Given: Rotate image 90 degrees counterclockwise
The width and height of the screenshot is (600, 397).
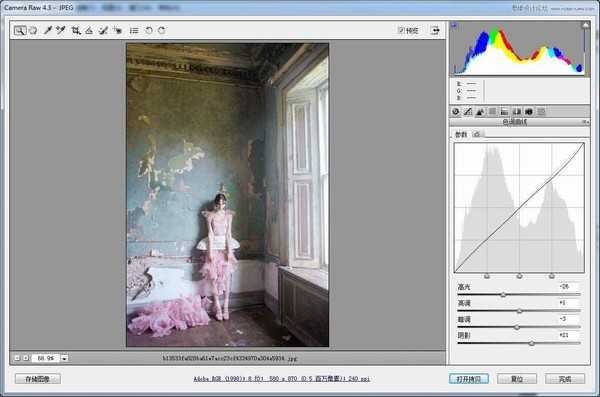Looking at the screenshot, I should point(148,31).
